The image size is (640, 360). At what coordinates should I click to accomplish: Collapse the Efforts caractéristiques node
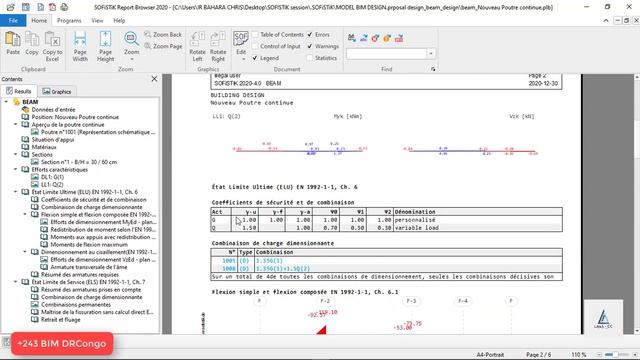point(16,169)
